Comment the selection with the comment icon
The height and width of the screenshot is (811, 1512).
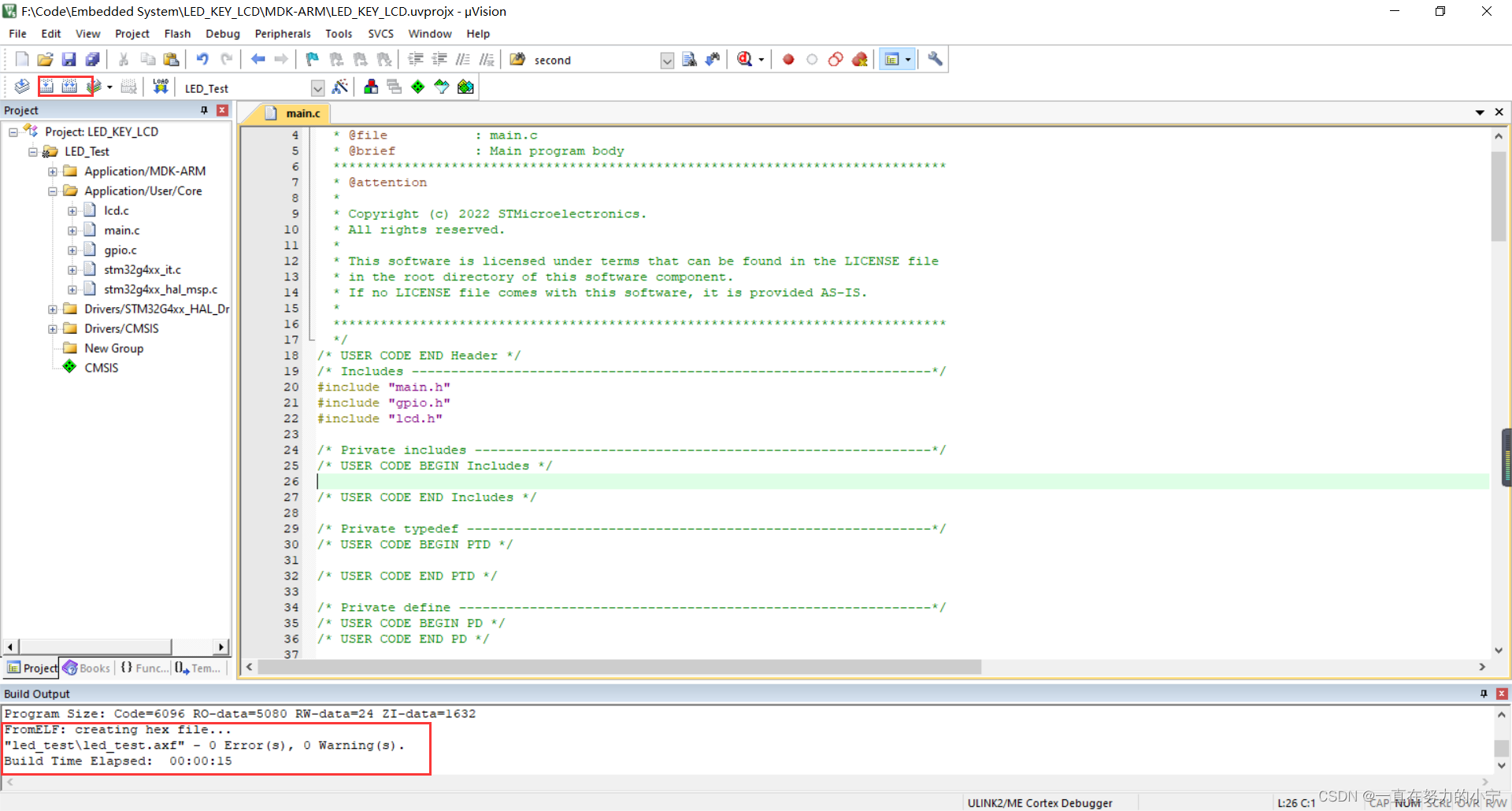(463, 59)
